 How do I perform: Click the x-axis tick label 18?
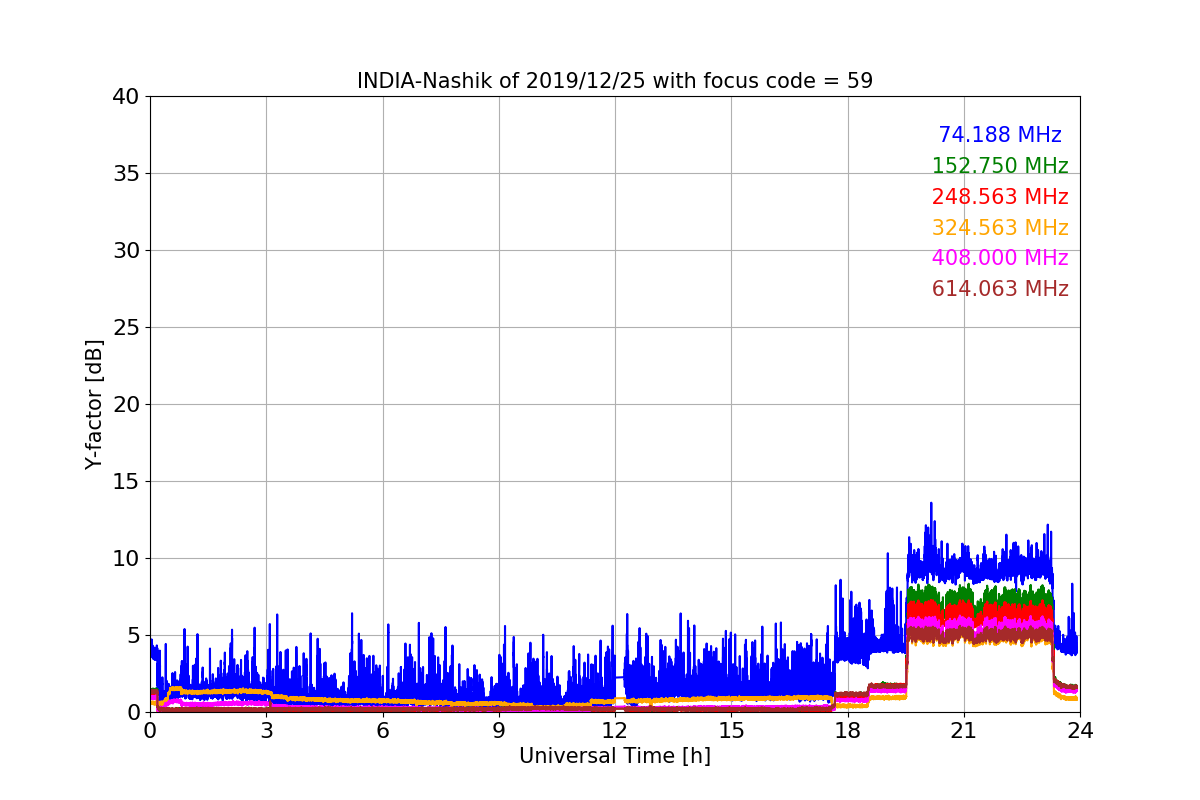pyautogui.click(x=848, y=731)
